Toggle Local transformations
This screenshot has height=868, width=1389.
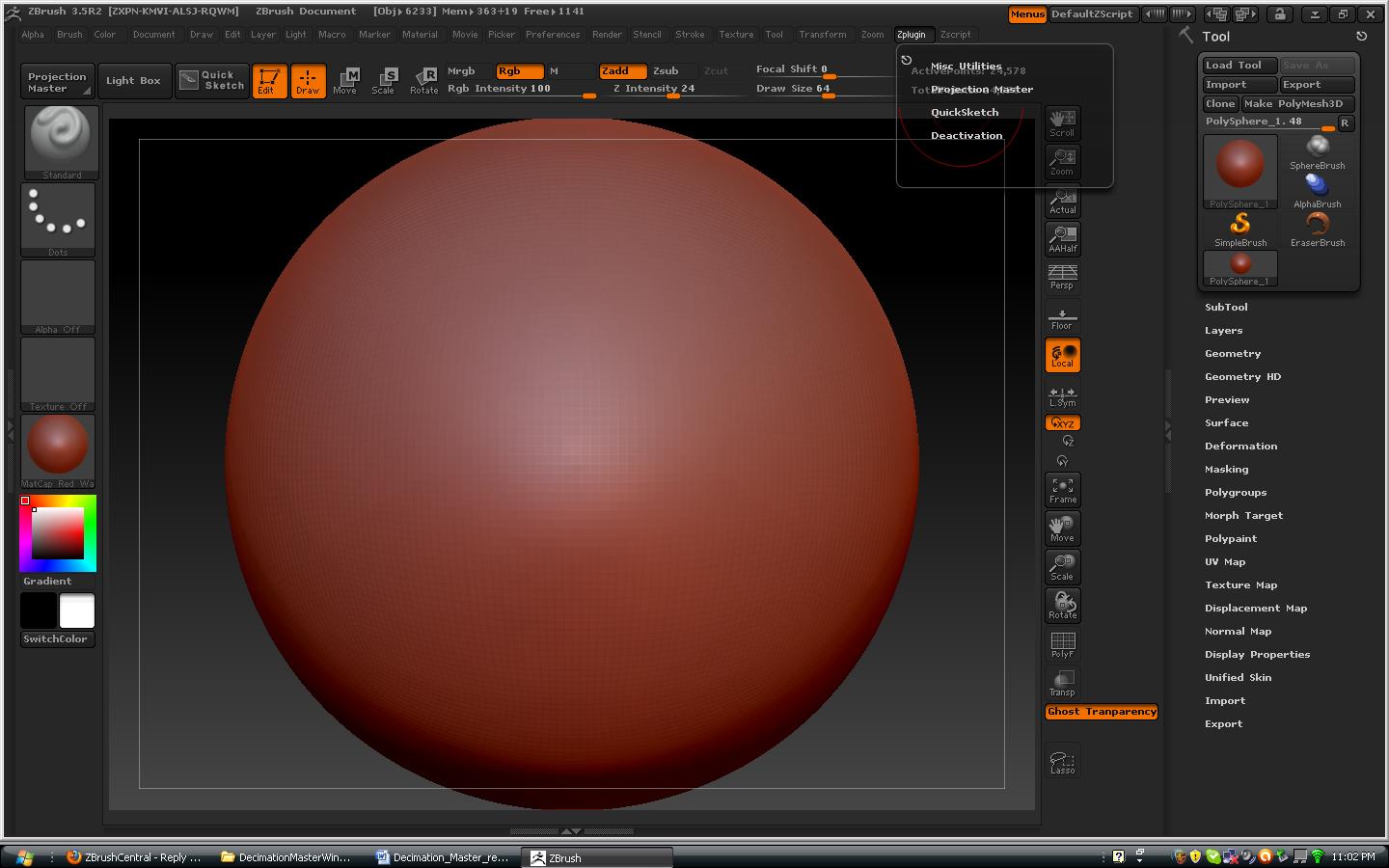(1062, 355)
